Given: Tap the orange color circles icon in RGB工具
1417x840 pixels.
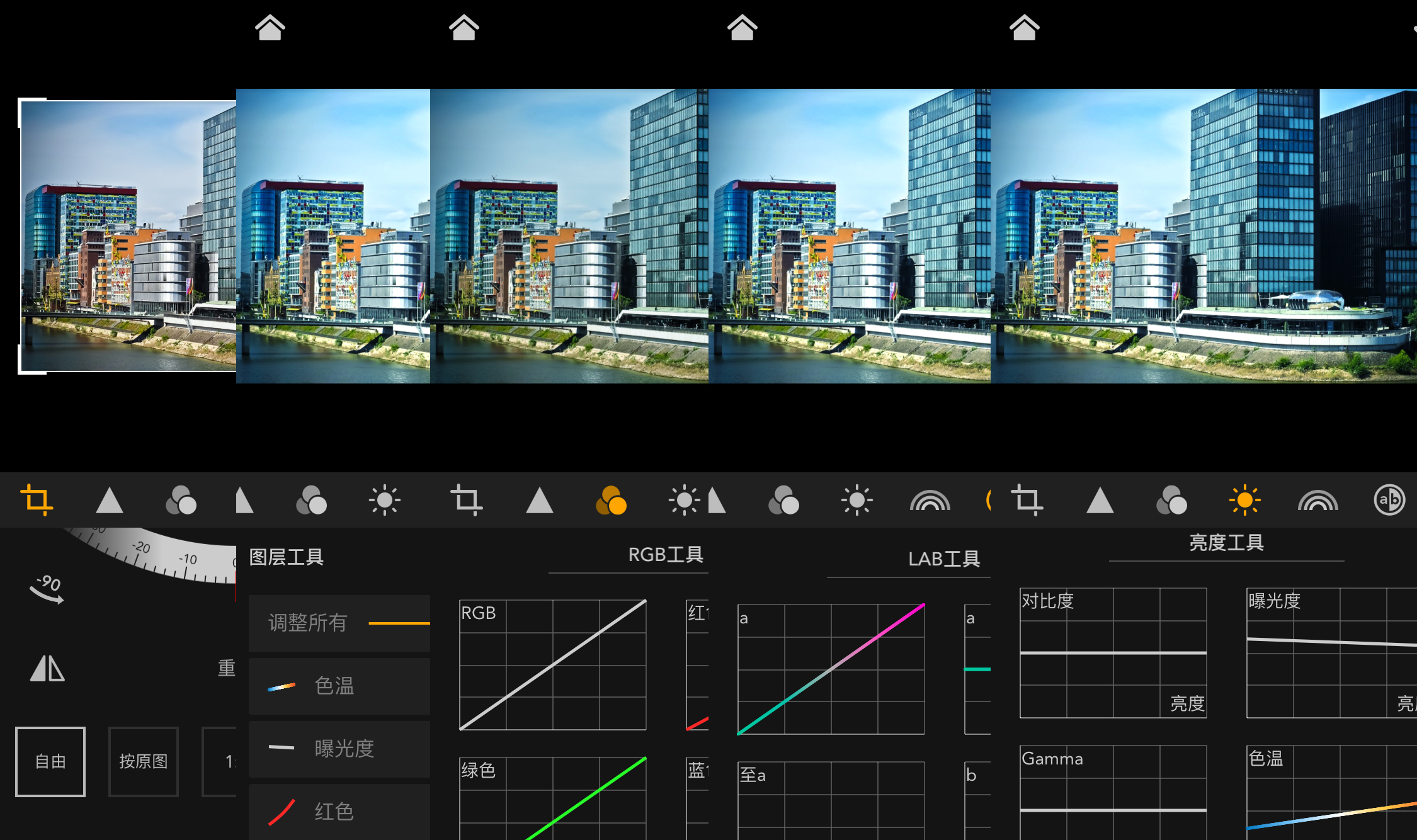Looking at the screenshot, I should [611, 501].
